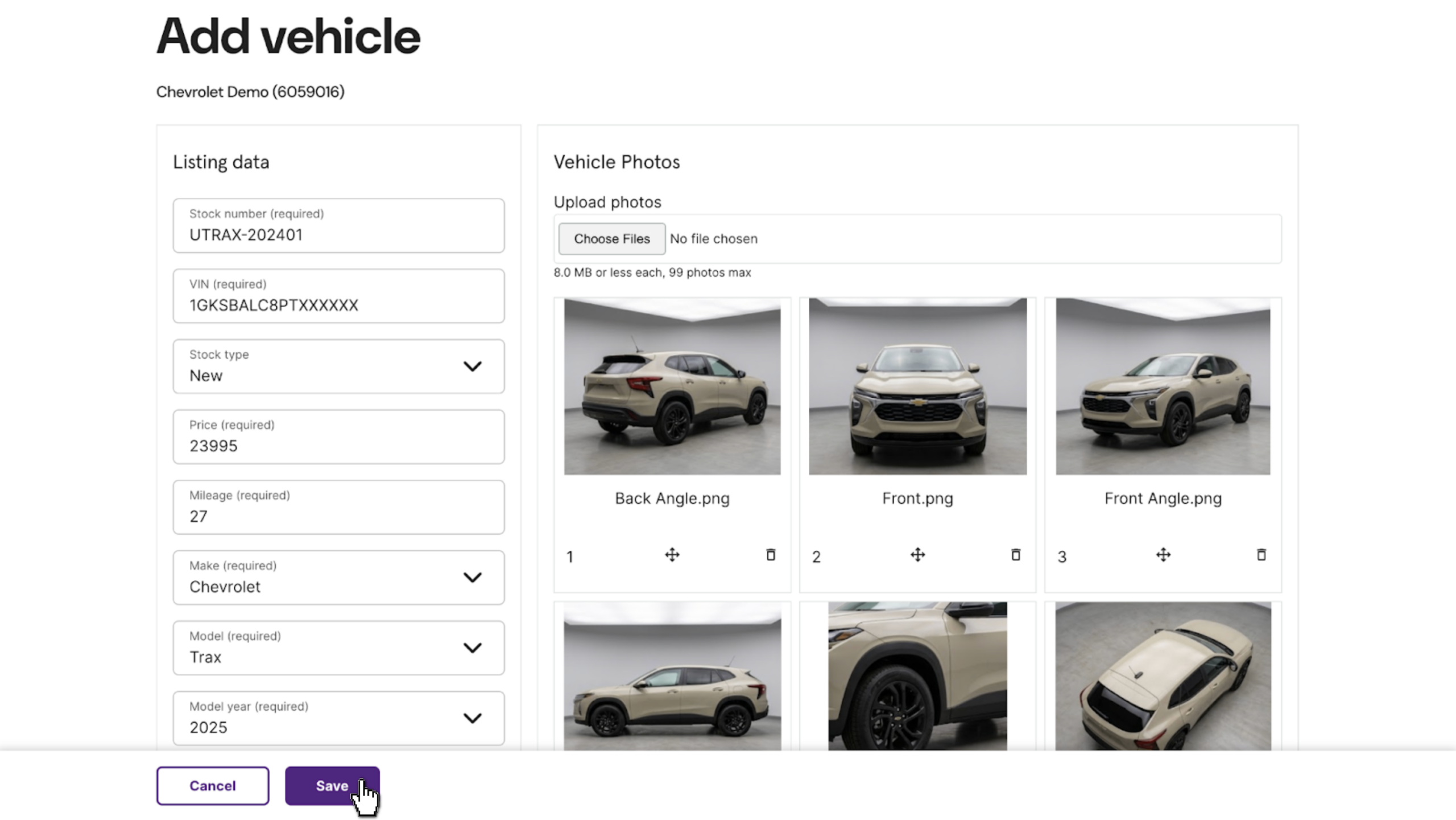Image resolution: width=1456 pixels, height=820 pixels.
Task: Focus the Stock number input field
Action: click(x=338, y=226)
